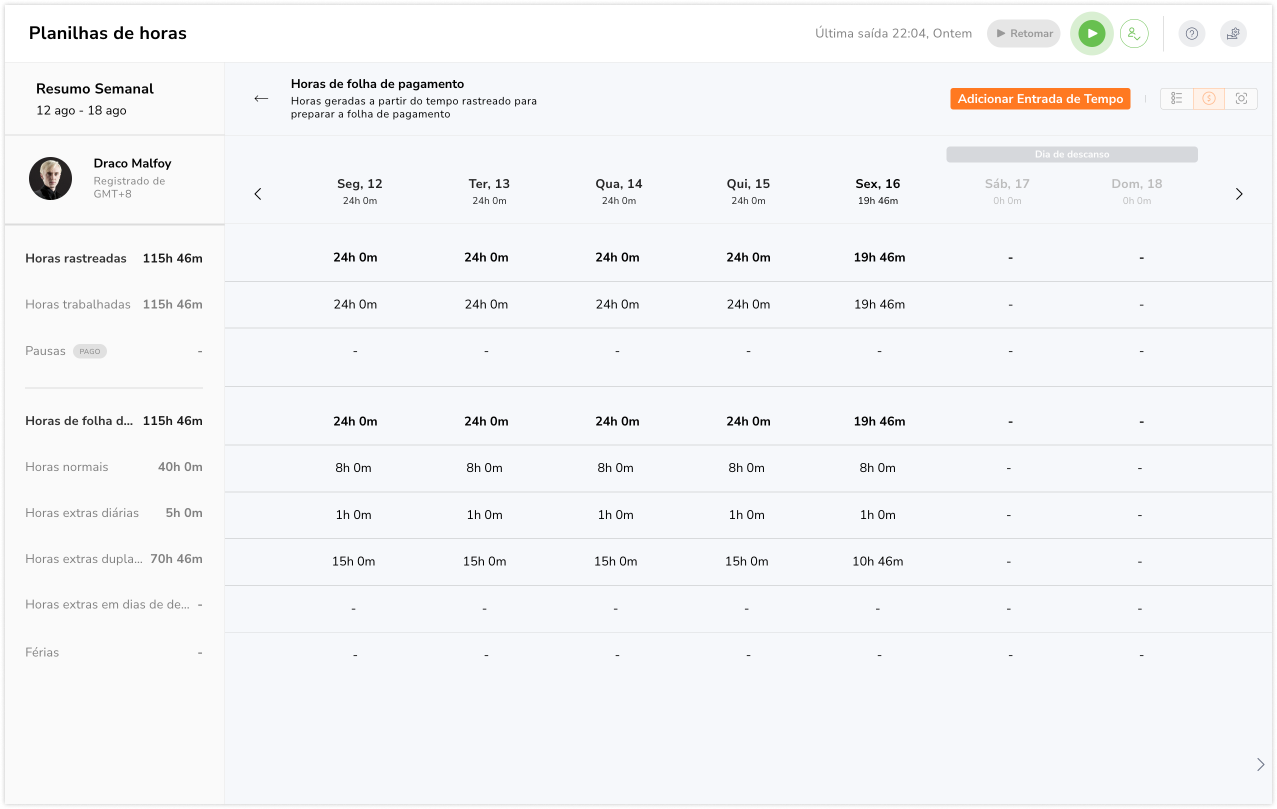
Task: Click Wednesday's double overtime cell 15h 0m
Action: pyautogui.click(x=615, y=561)
